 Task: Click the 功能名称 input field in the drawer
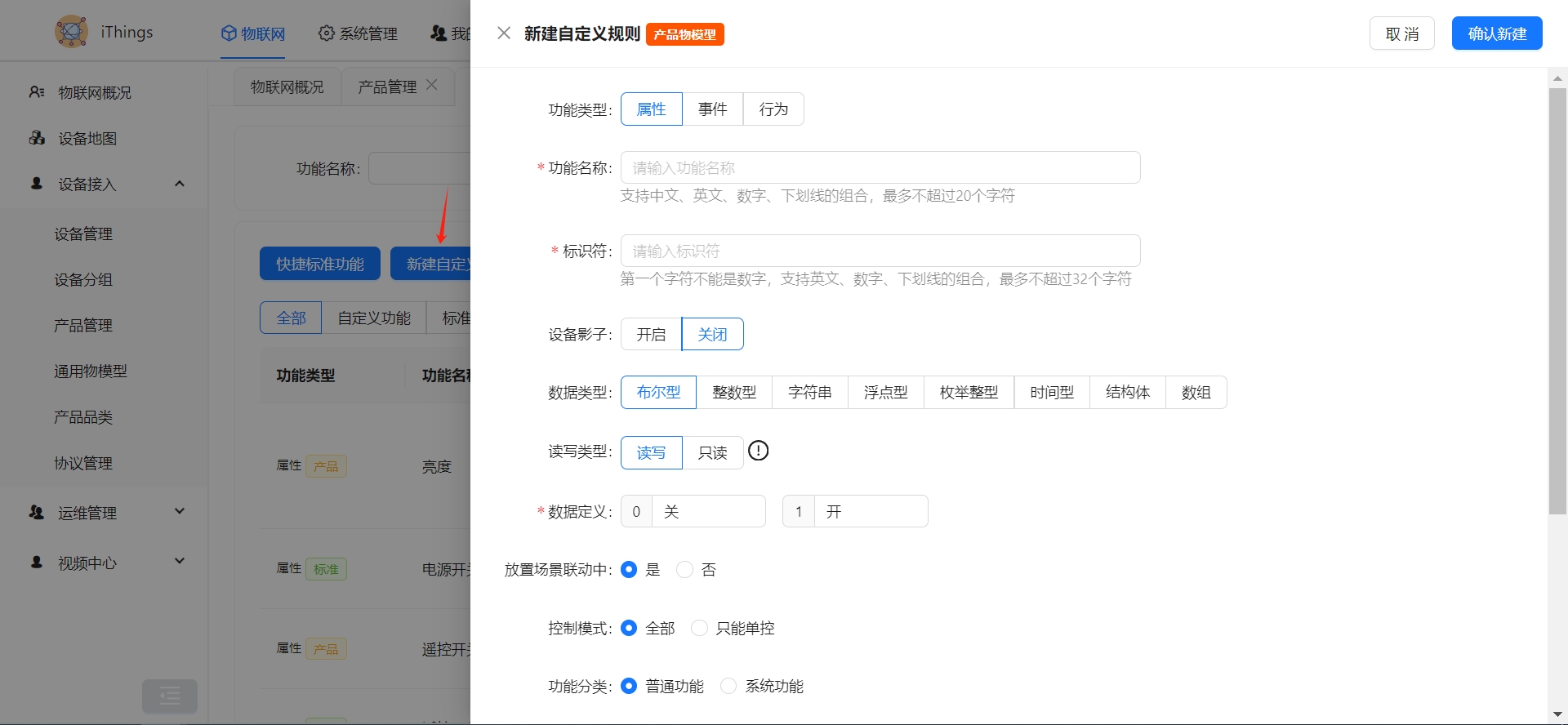coord(880,168)
